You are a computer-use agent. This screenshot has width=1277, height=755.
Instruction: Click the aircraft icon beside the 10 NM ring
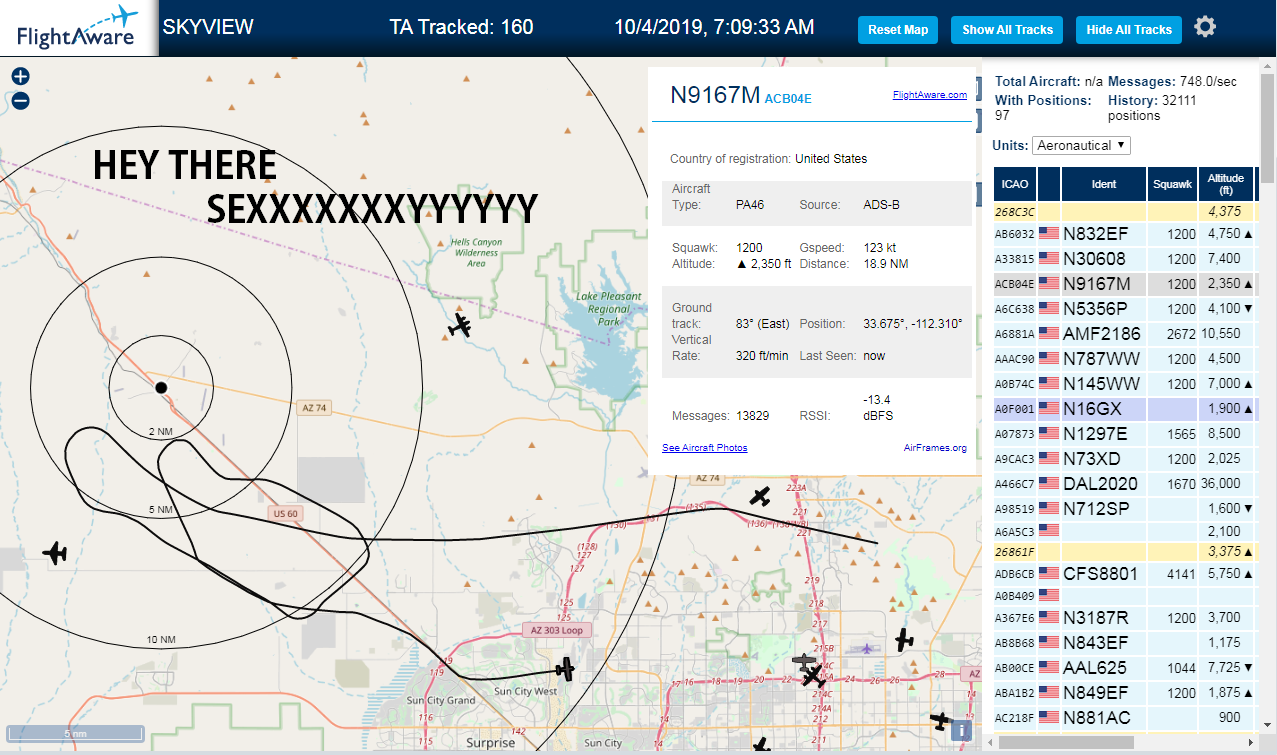tap(54, 552)
